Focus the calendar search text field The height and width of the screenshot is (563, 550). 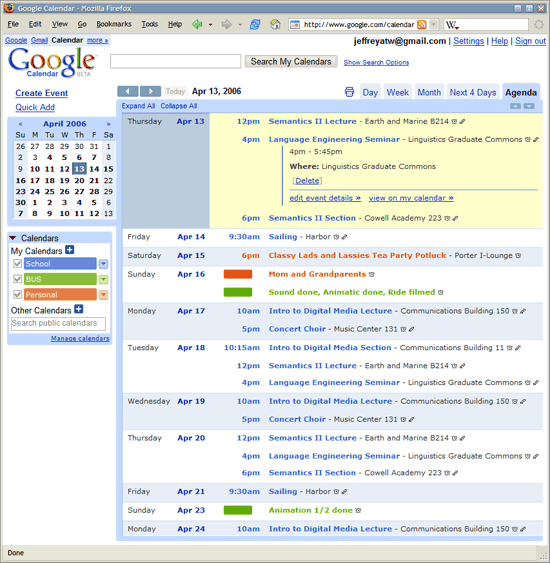(176, 61)
